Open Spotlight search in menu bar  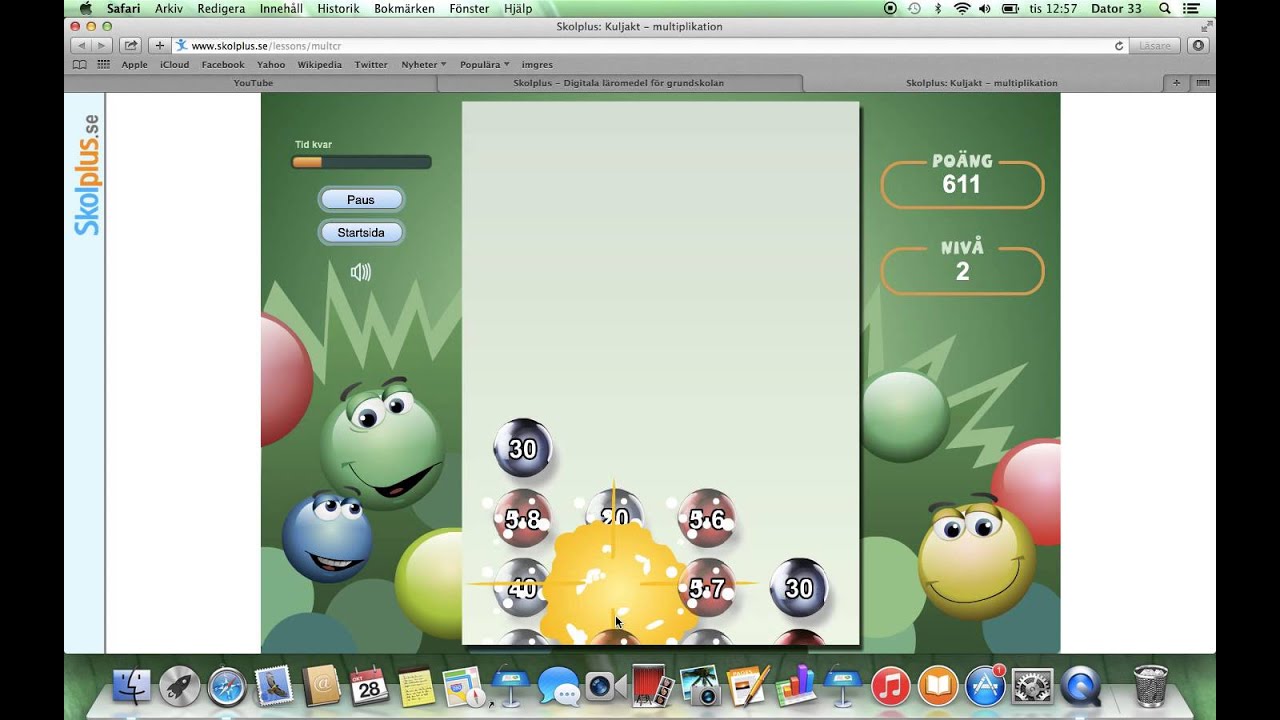(1165, 8)
